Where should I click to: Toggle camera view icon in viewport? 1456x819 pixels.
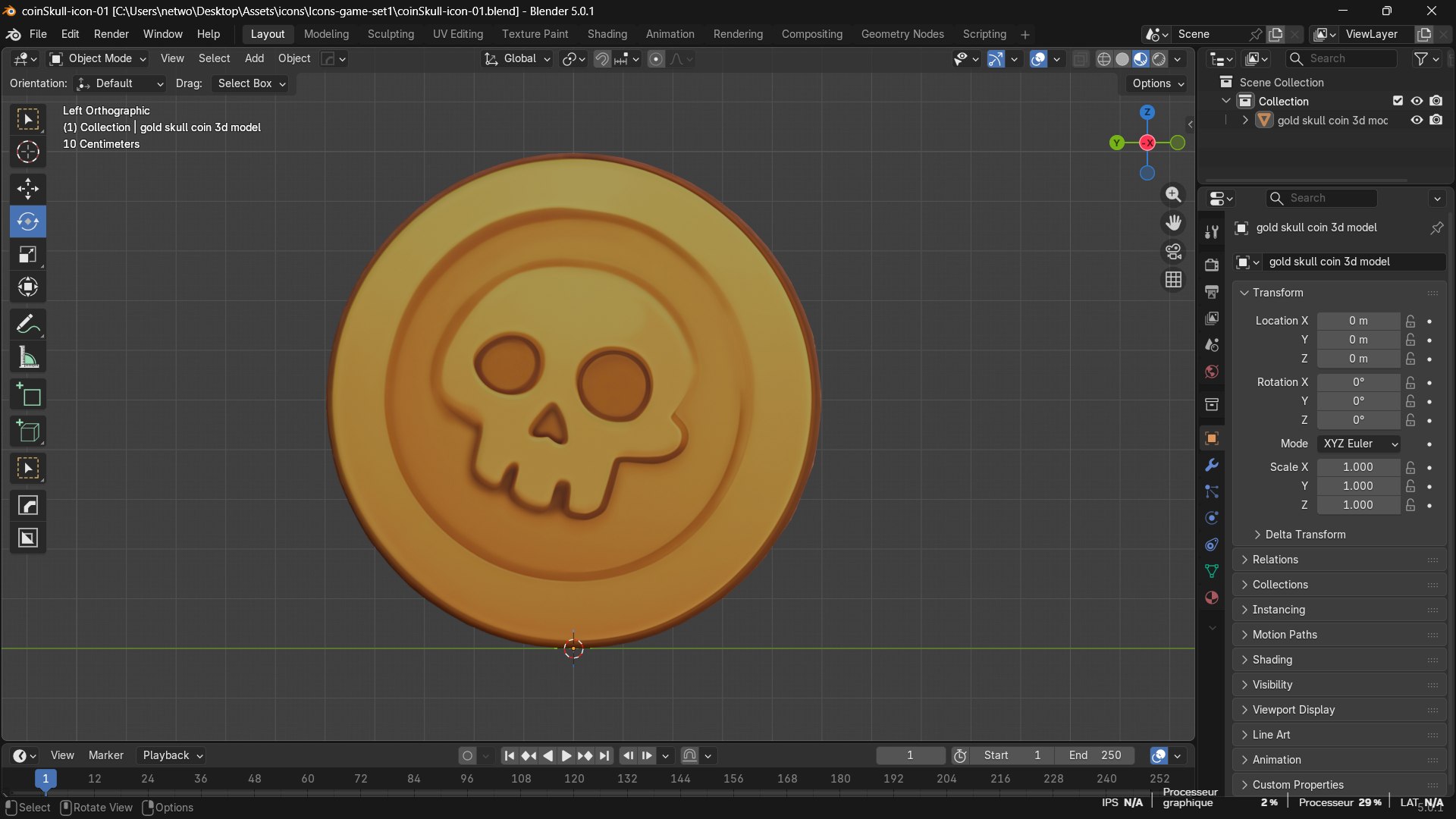click(1173, 251)
